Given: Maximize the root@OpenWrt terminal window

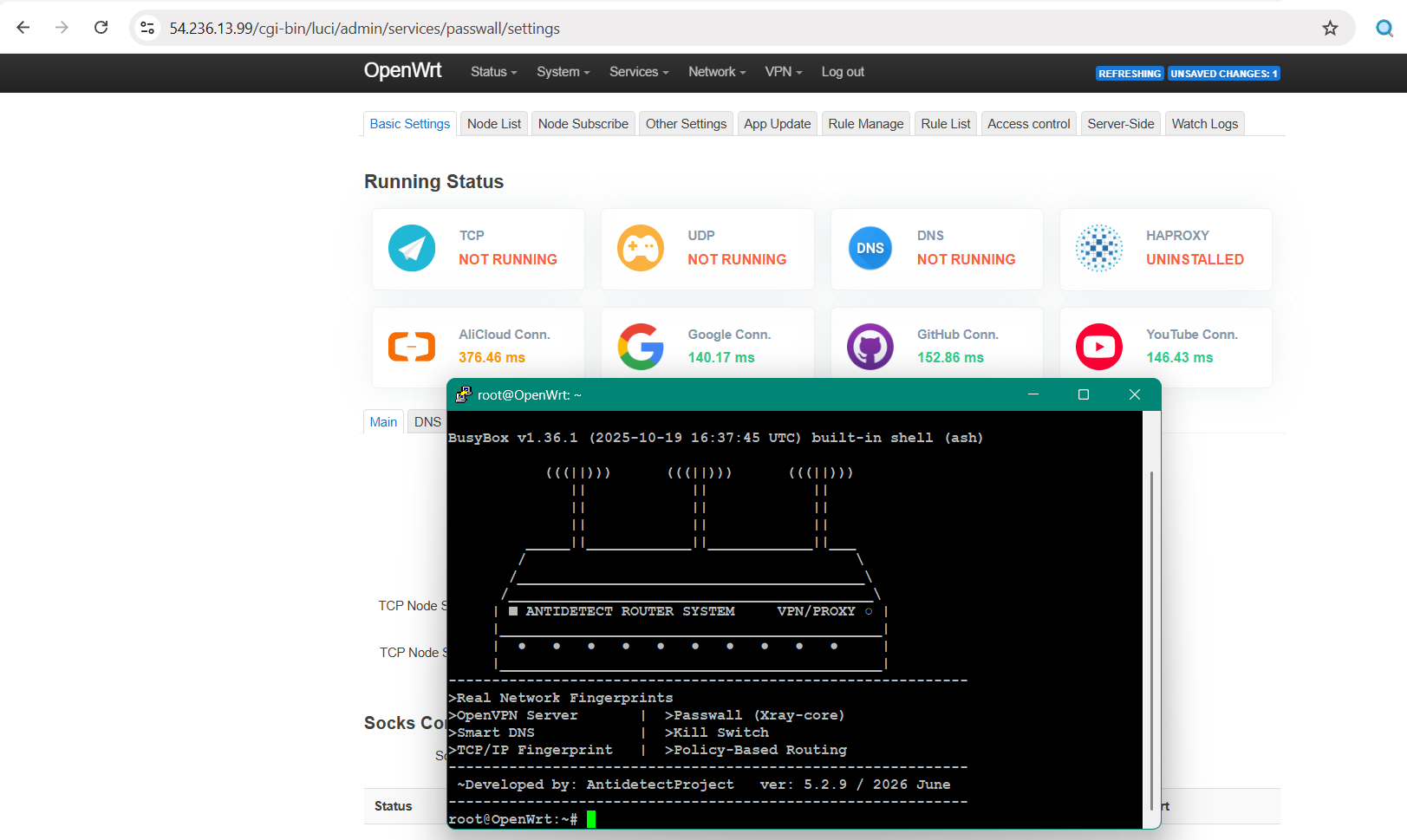Looking at the screenshot, I should (1083, 394).
